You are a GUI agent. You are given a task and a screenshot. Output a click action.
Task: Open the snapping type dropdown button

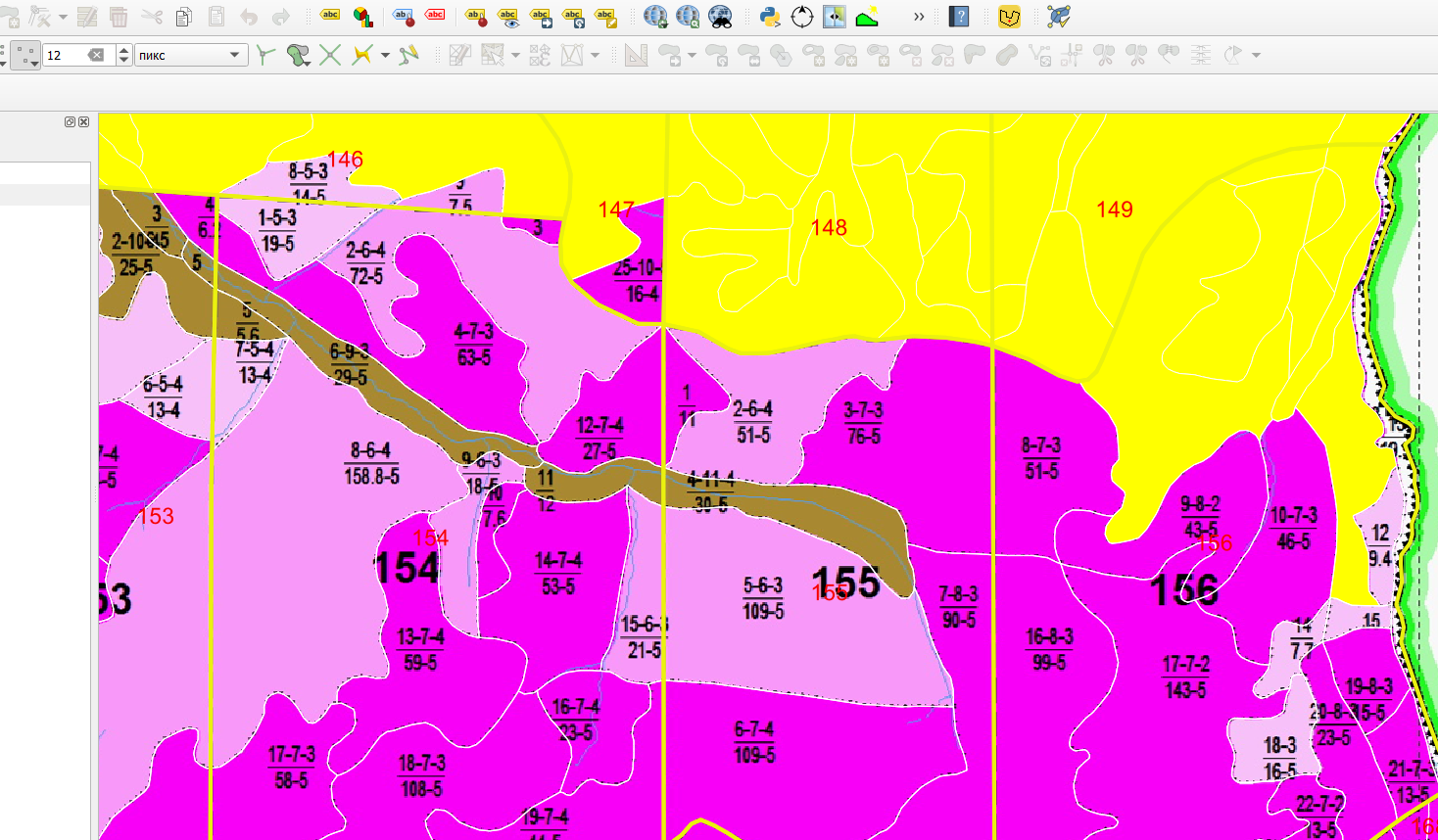click(x=25, y=56)
